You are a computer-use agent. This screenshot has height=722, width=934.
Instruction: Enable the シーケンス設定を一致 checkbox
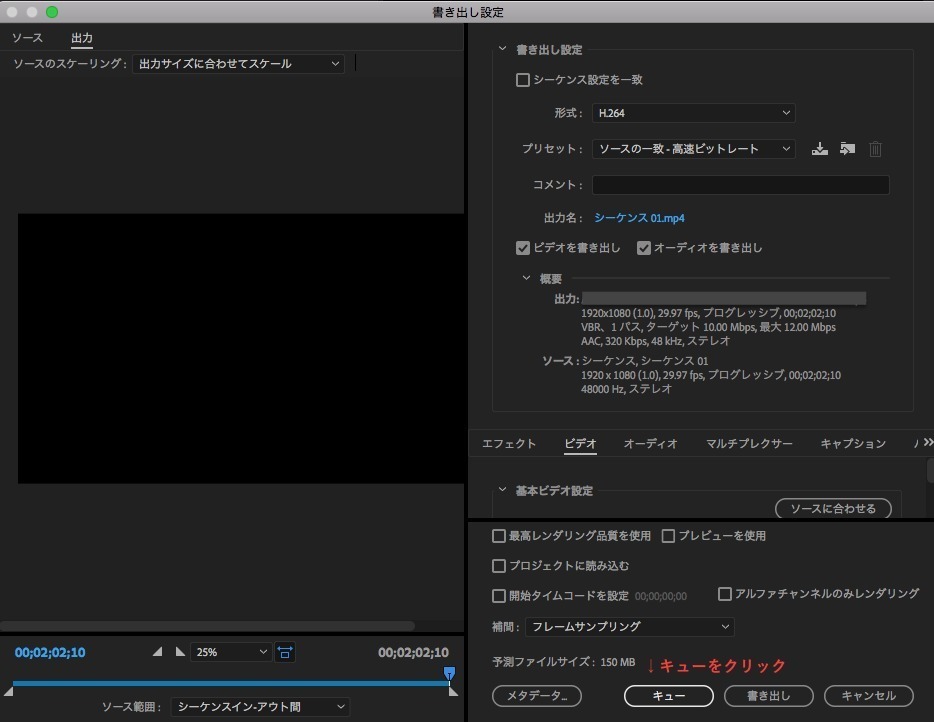point(522,80)
